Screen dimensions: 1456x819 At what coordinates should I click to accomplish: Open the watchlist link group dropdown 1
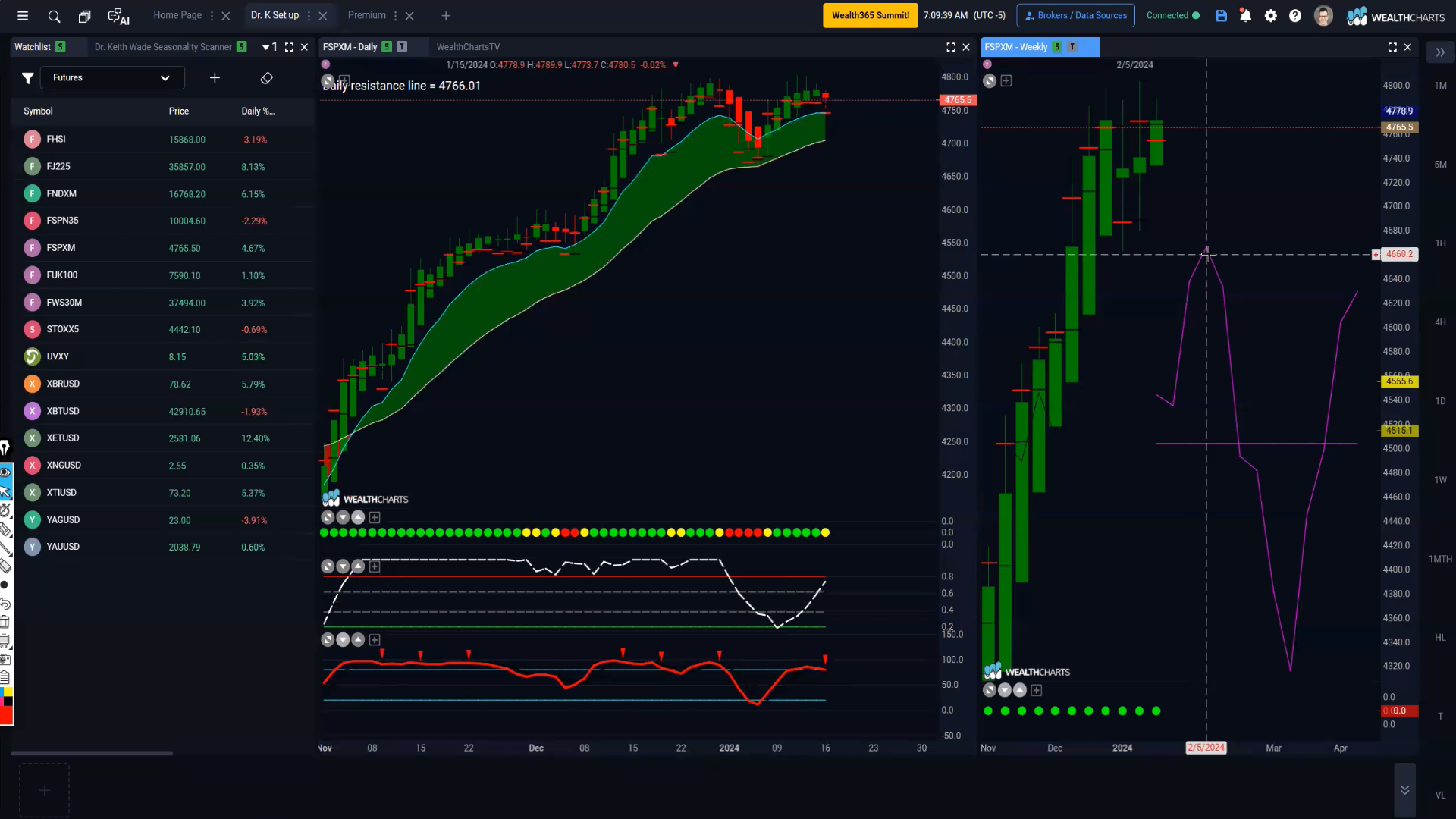pyautogui.click(x=269, y=47)
